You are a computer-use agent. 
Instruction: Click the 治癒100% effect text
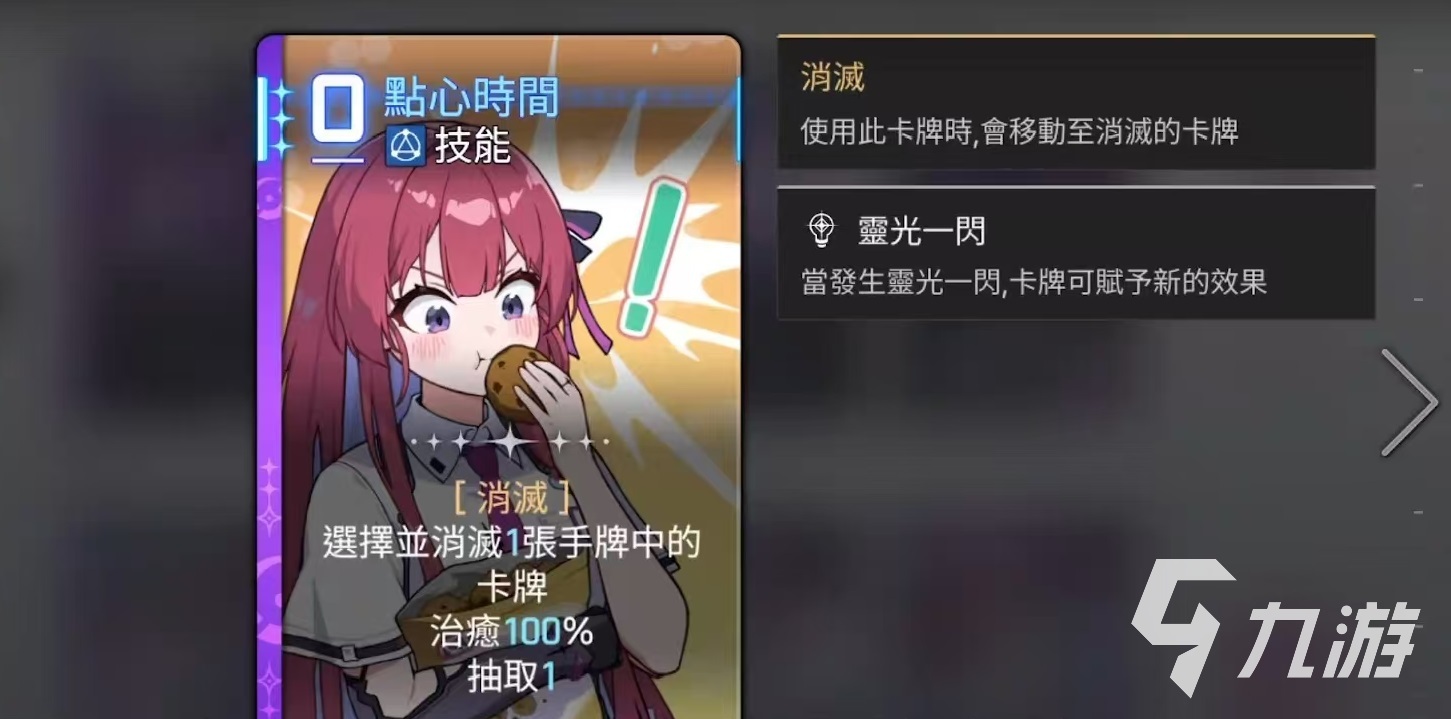(x=512, y=632)
